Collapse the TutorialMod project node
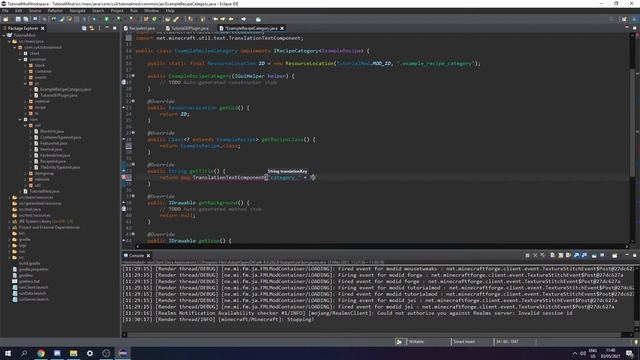Screen dimensions: 640x360 (4, 35)
